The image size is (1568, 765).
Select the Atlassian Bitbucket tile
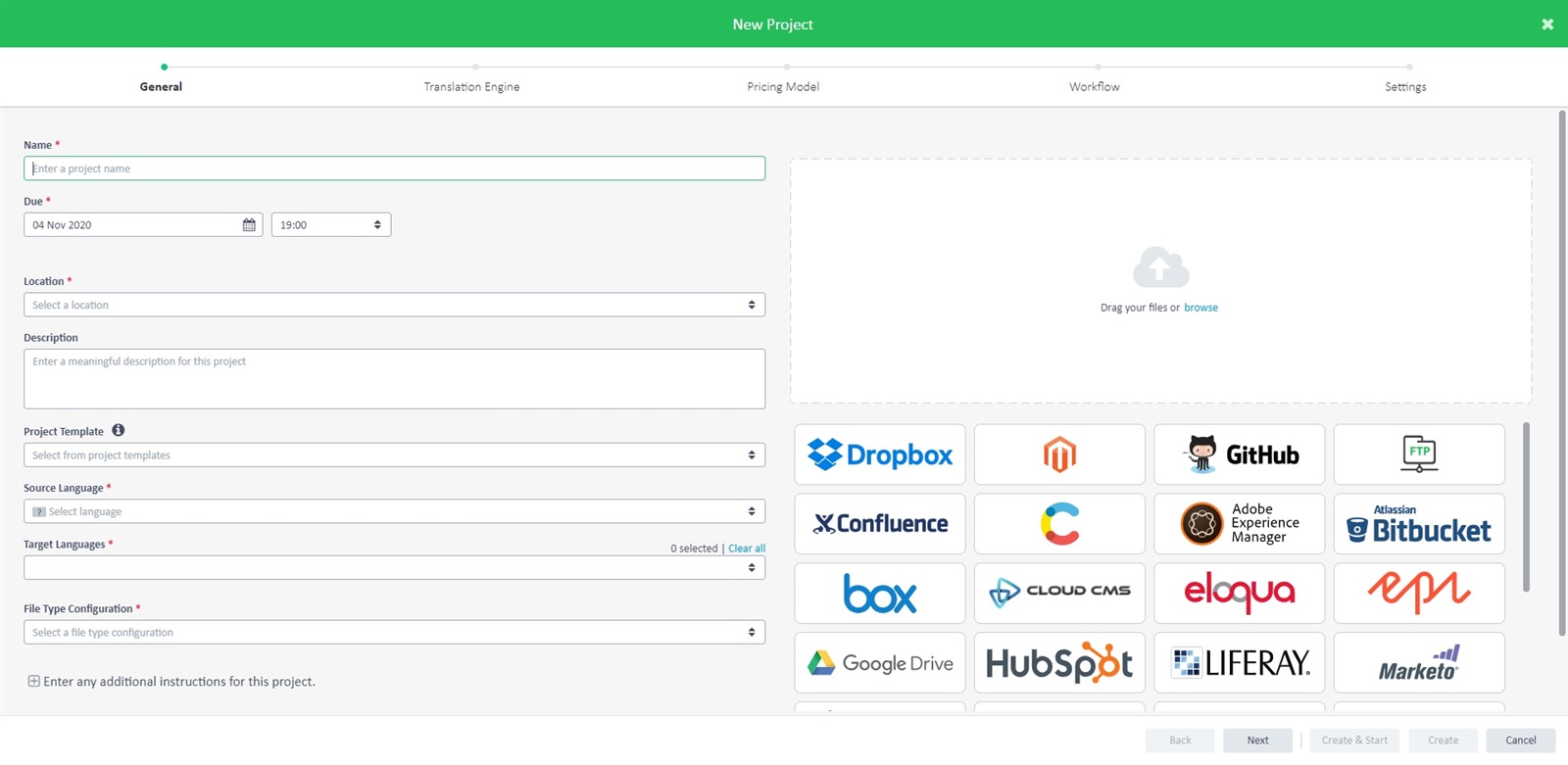coord(1419,524)
